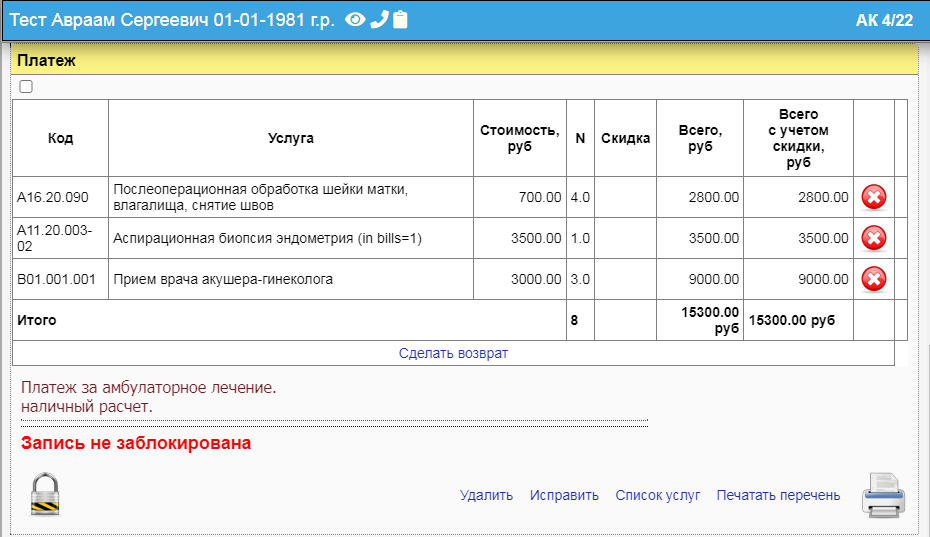Image resolution: width=930 pixels, height=537 pixels.
Task: Open the clipboard icon in header
Action: [x=400, y=20]
